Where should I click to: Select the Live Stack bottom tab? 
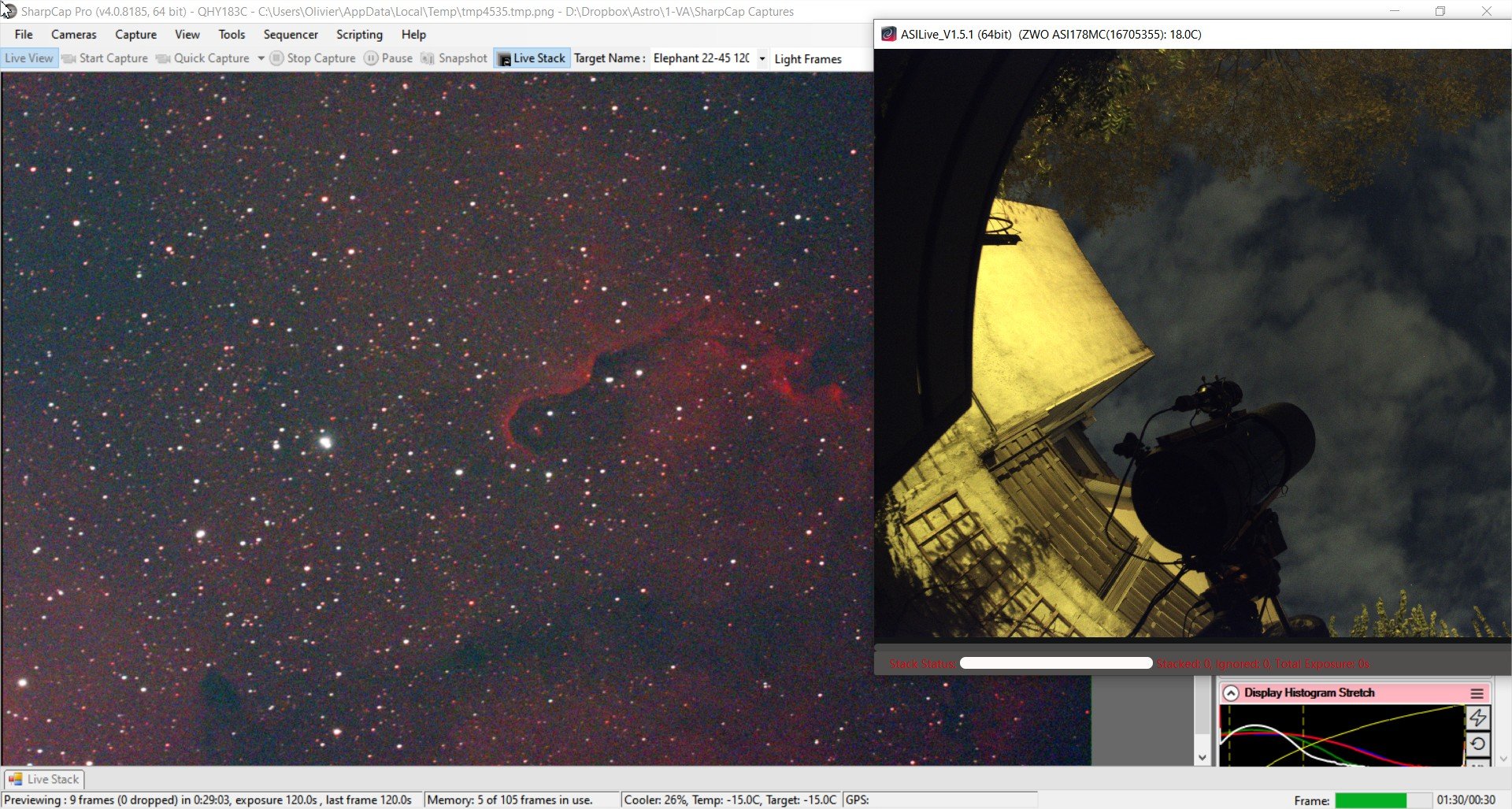(x=44, y=779)
